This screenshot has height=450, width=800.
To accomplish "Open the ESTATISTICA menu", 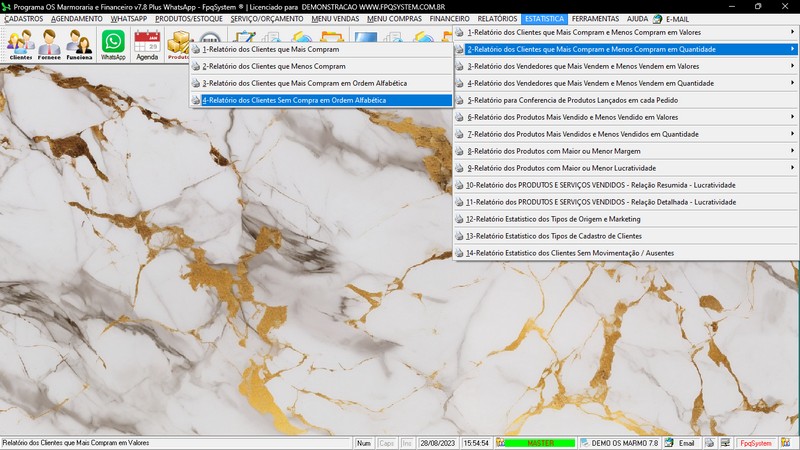I will [544, 19].
